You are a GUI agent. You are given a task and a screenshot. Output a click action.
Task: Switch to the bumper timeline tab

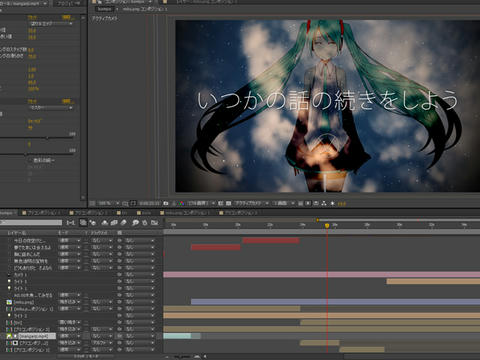click(x=8, y=213)
